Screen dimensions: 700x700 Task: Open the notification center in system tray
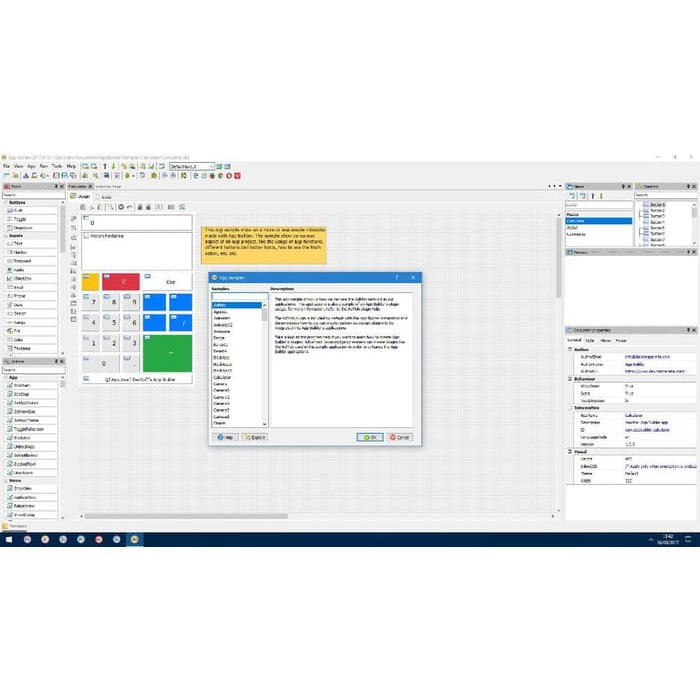click(688, 540)
